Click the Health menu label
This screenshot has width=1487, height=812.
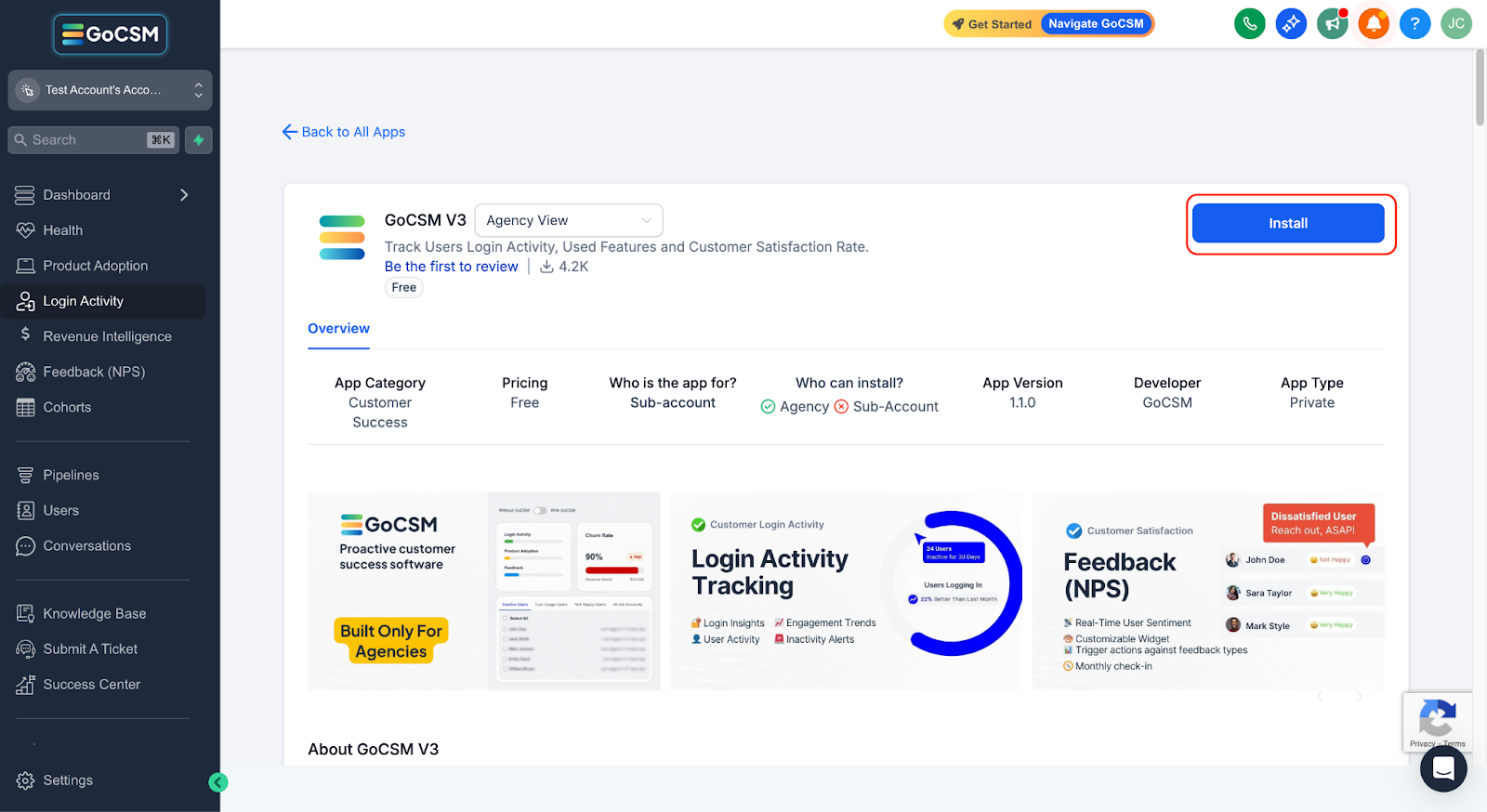(x=63, y=230)
